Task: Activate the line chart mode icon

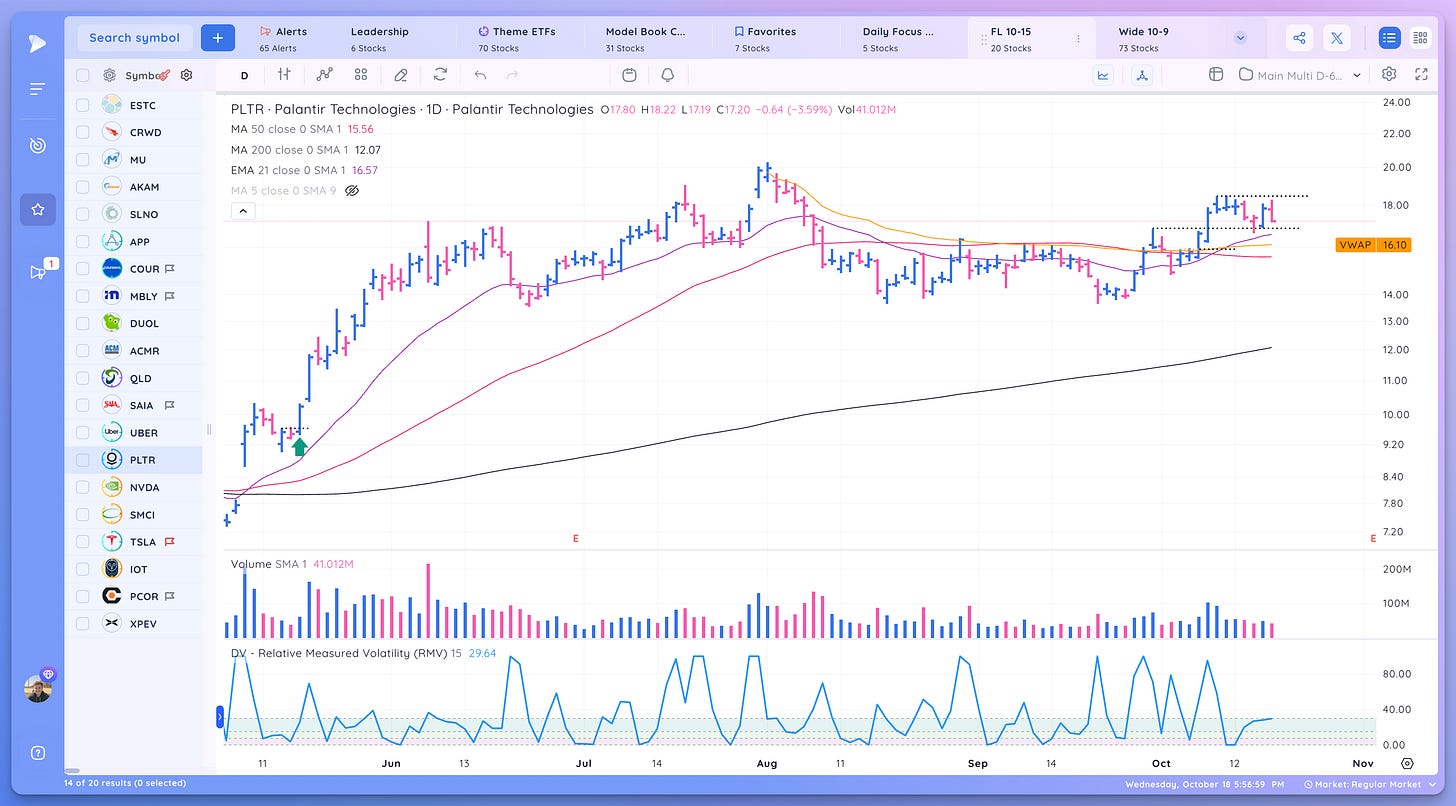Action: (x=1104, y=75)
